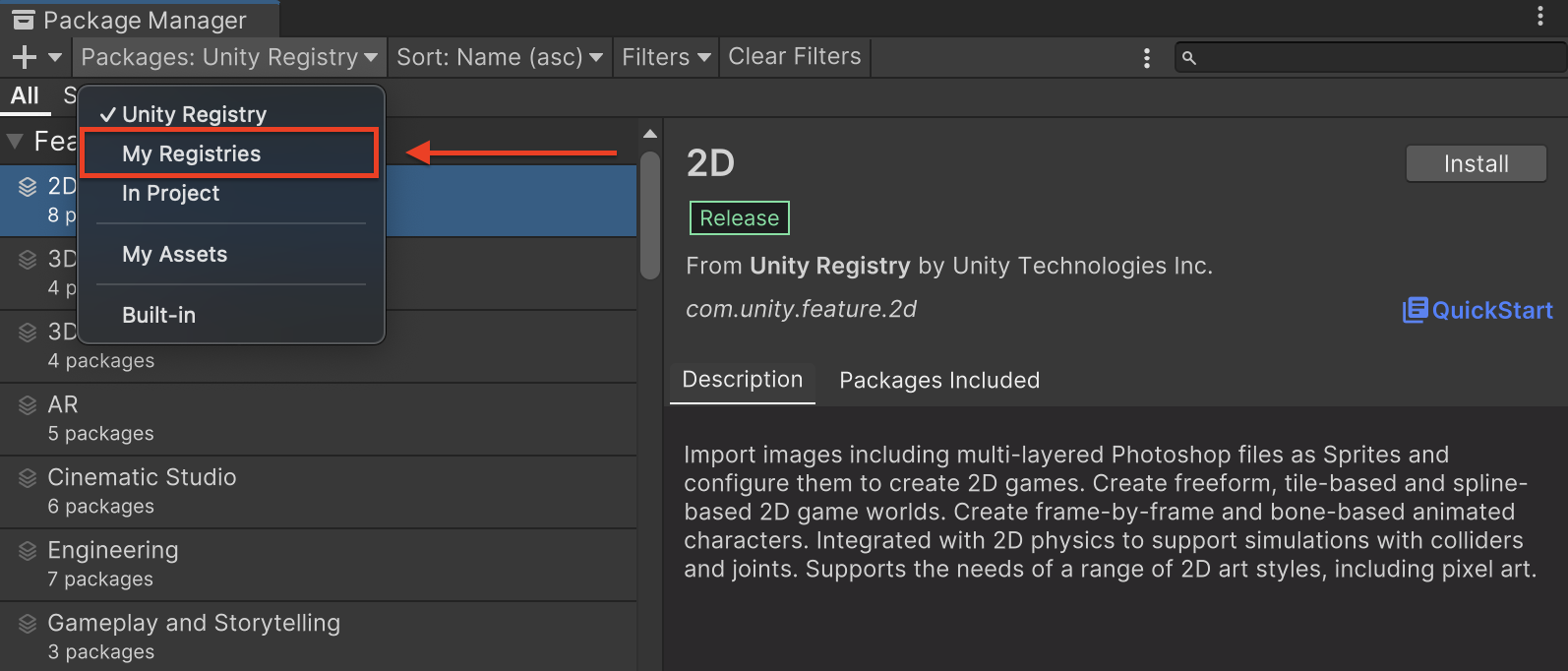Install the 2D feature package

[x=1476, y=164]
